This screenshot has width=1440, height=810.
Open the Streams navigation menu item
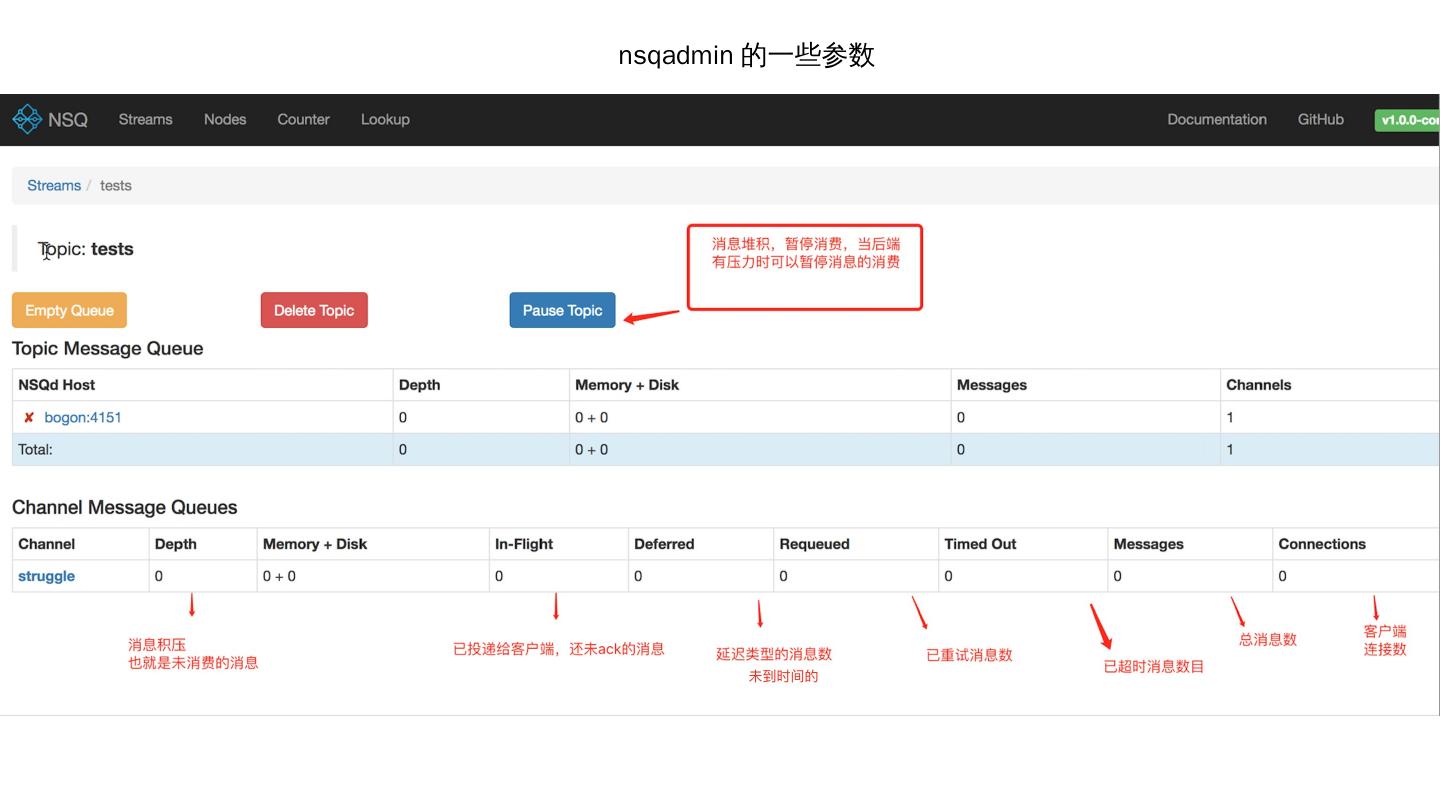(145, 119)
